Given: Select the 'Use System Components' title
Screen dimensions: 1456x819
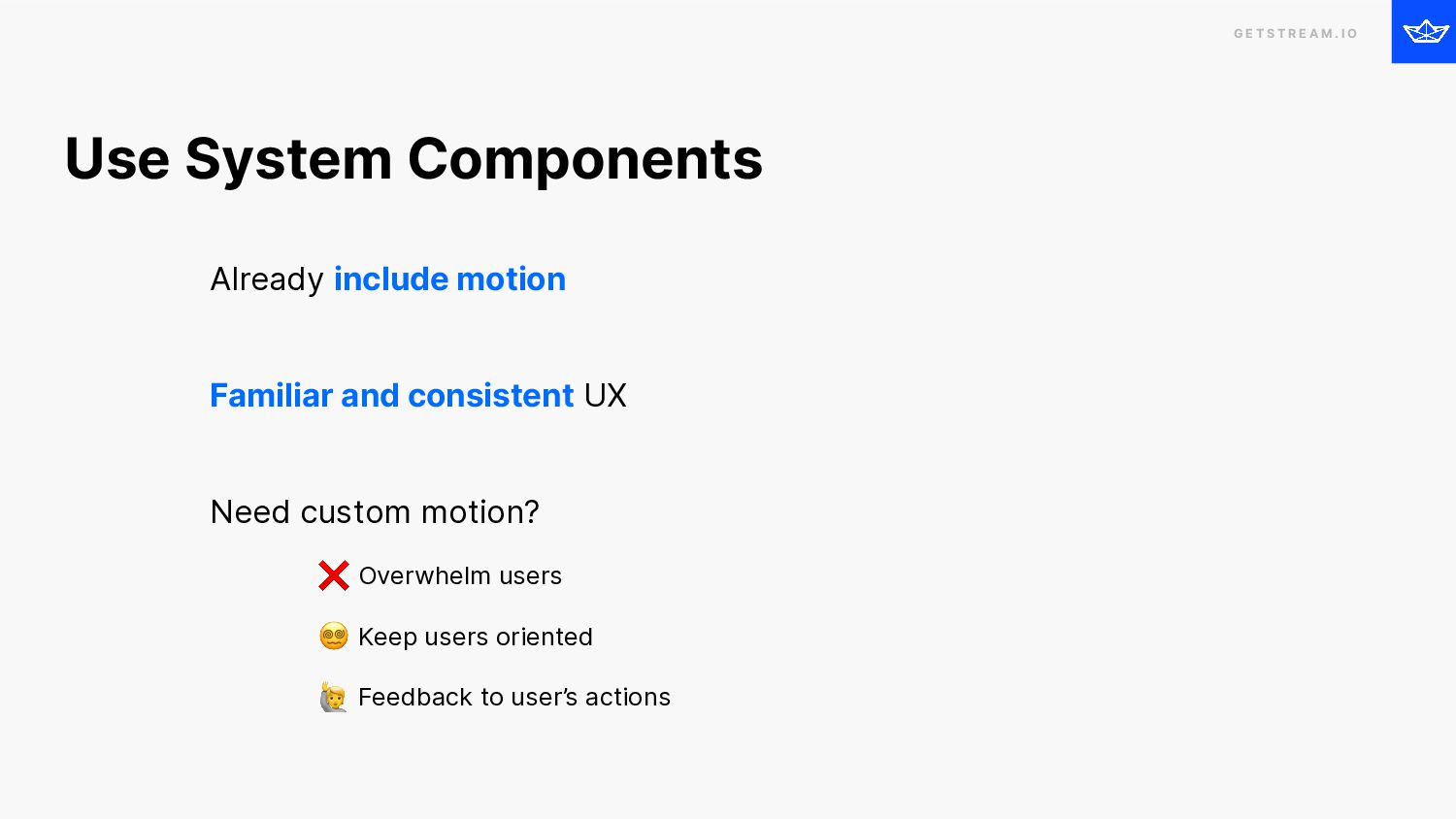Looking at the screenshot, I should [414, 159].
